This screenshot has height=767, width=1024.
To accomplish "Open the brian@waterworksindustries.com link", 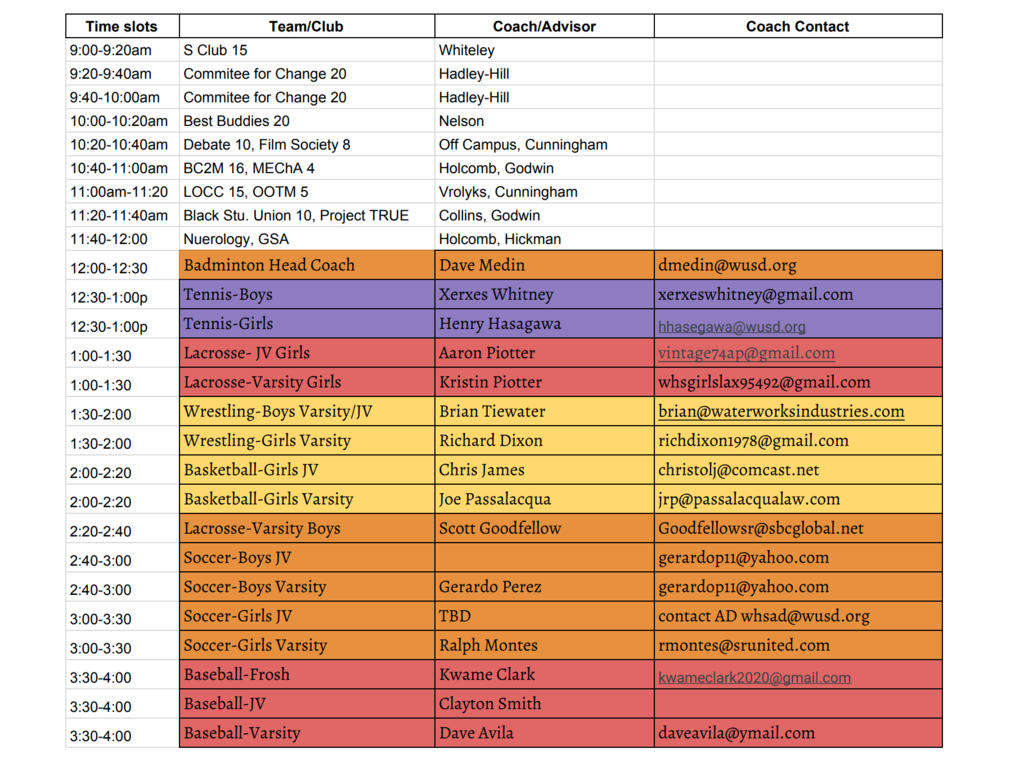I will click(781, 412).
